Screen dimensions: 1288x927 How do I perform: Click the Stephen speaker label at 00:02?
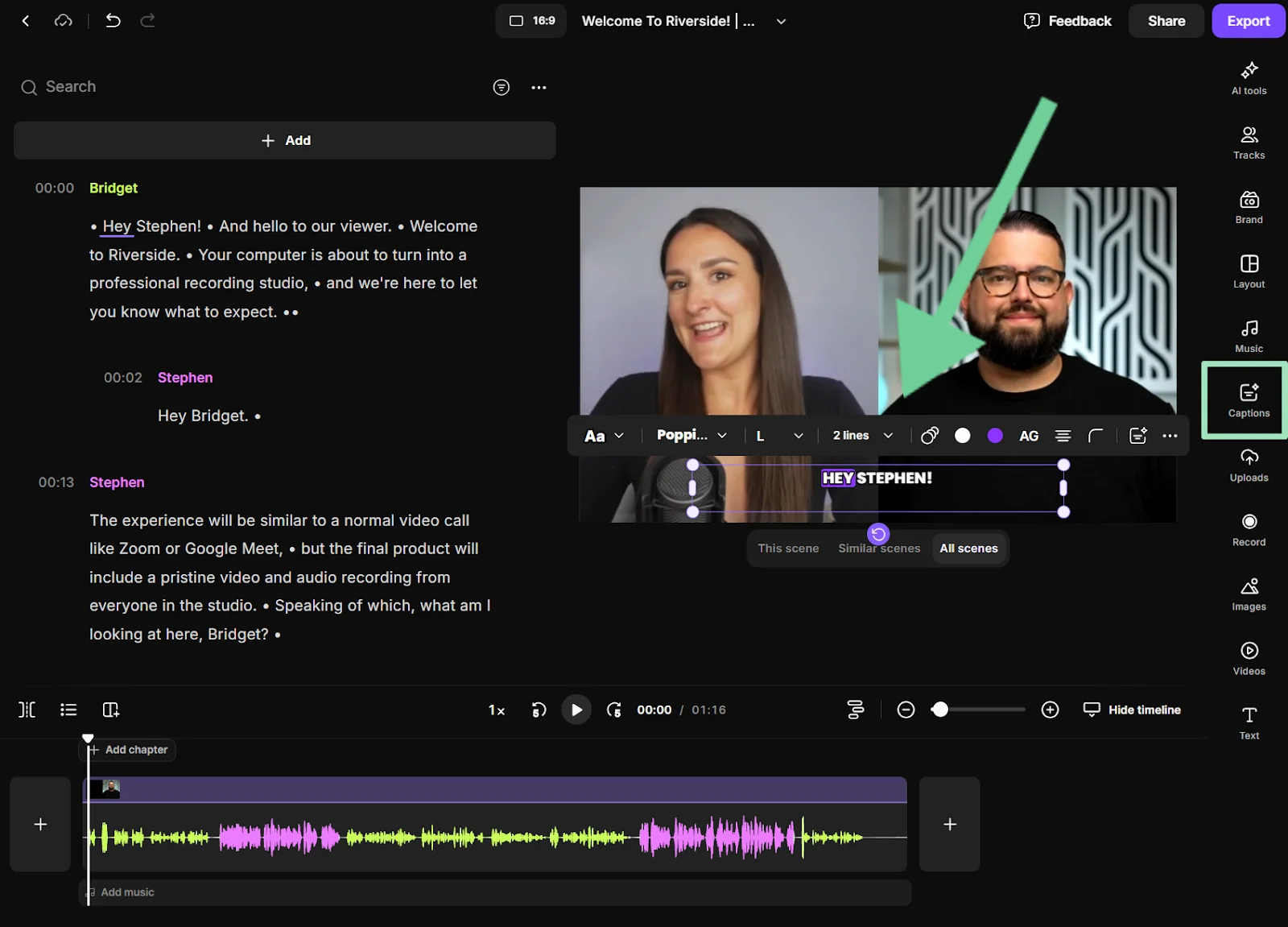(185, 378)
